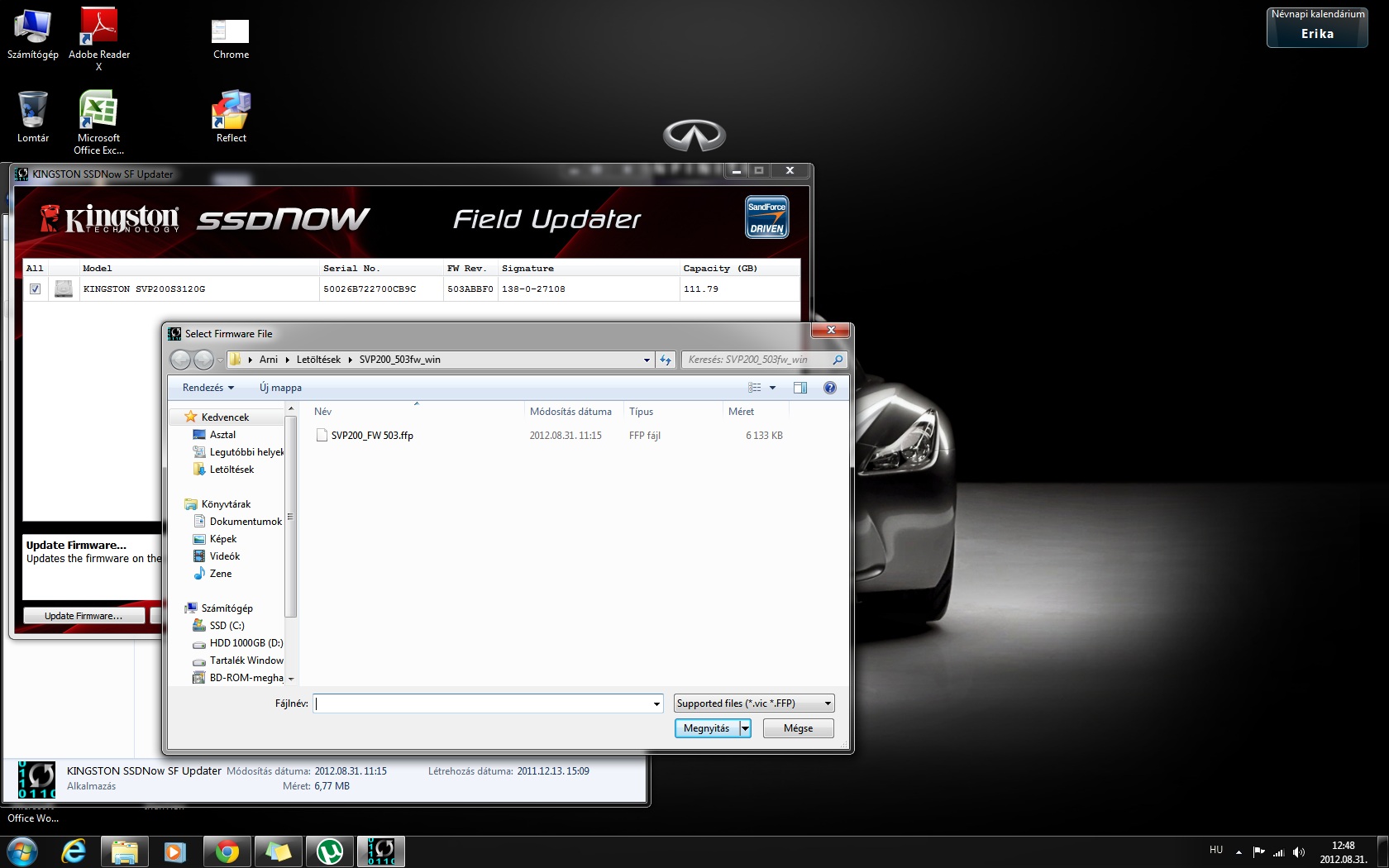Open the network tray icon
The width and height of the screenshot is (1389, 868).
[1278, 851]
